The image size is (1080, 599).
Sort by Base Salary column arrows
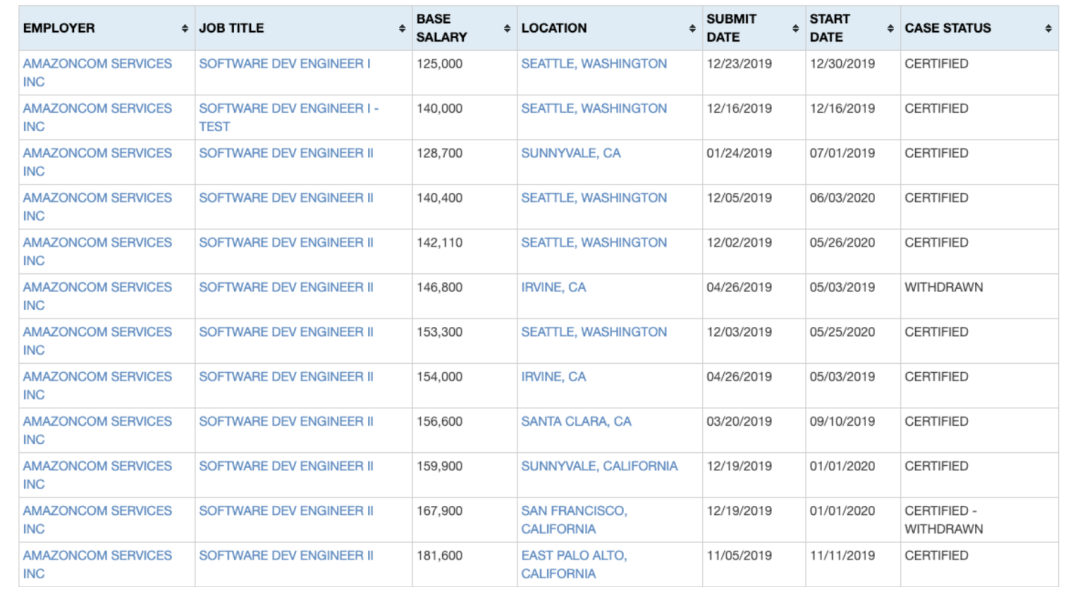[507, 28]
